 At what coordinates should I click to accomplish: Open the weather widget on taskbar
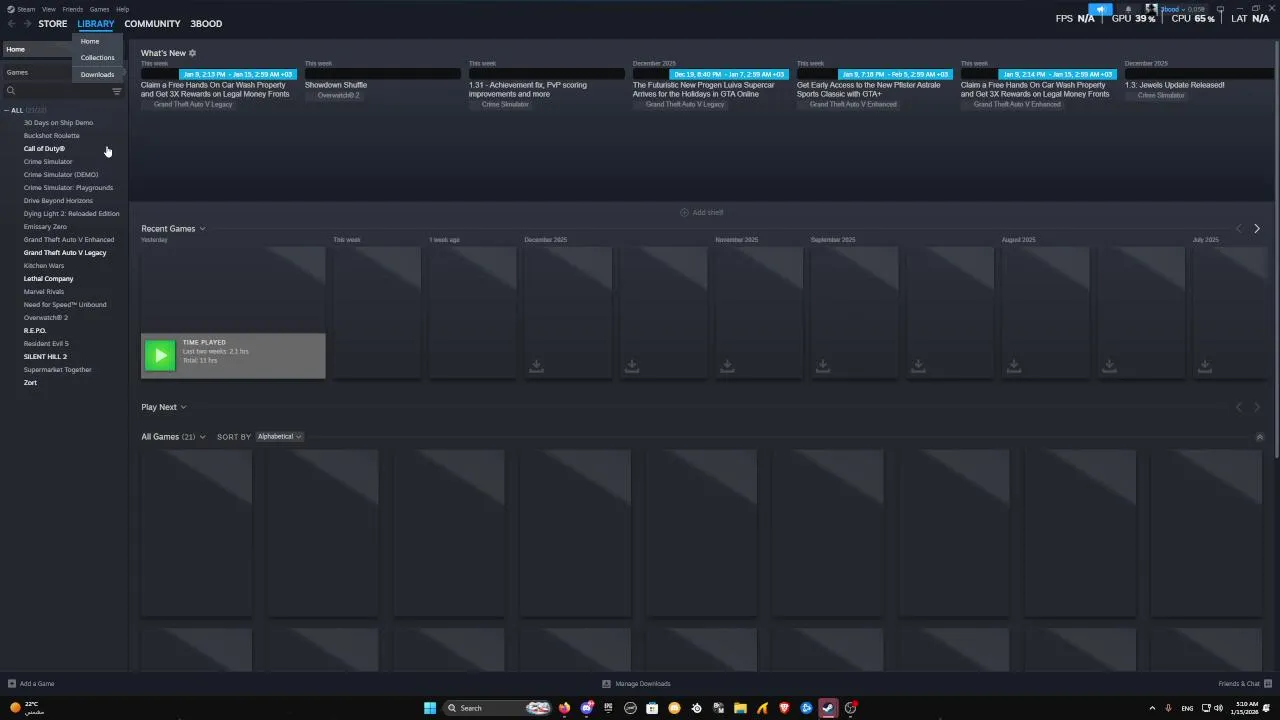click(27, 708)
